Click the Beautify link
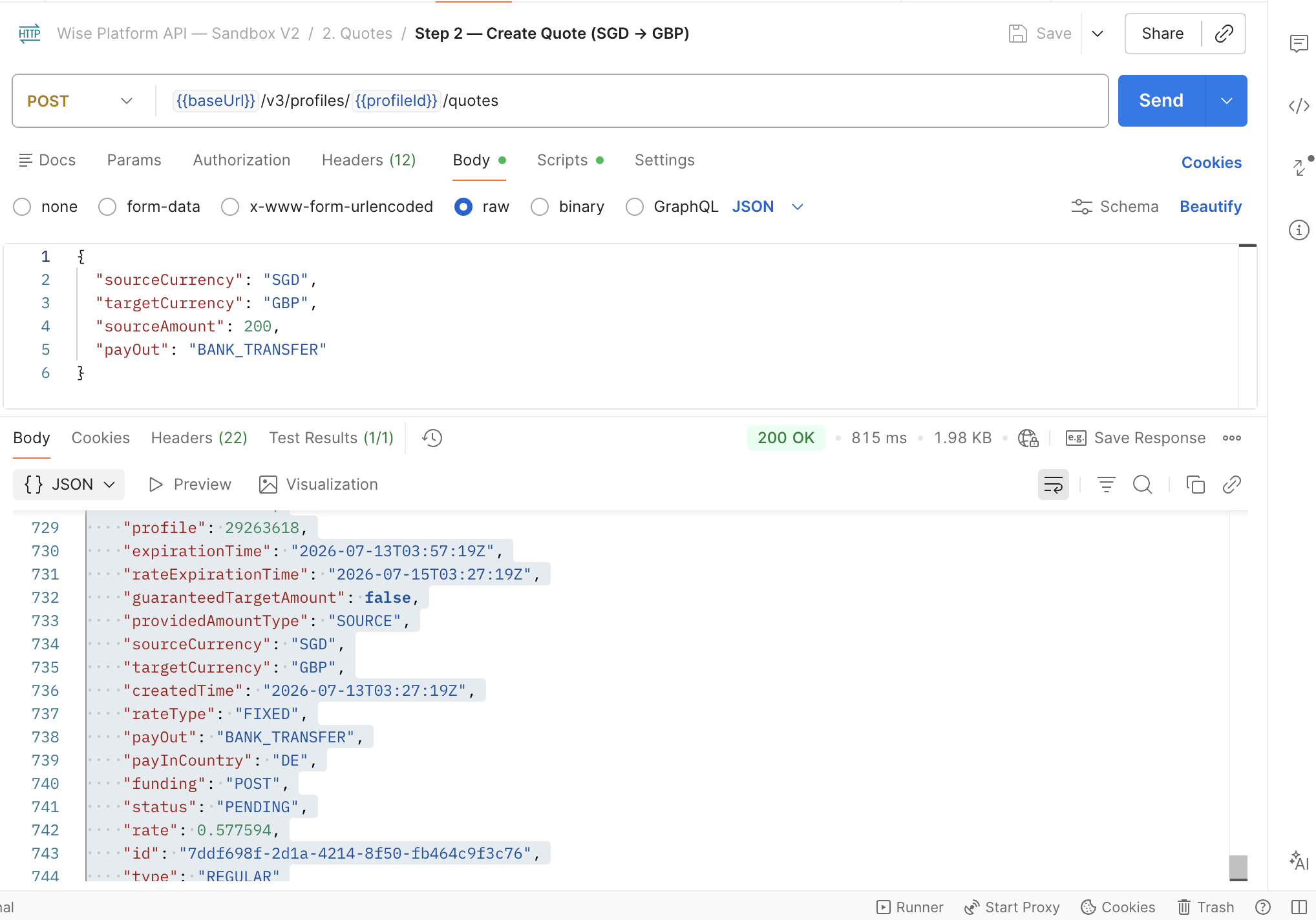1316x920 pixels. (1211, 207)
